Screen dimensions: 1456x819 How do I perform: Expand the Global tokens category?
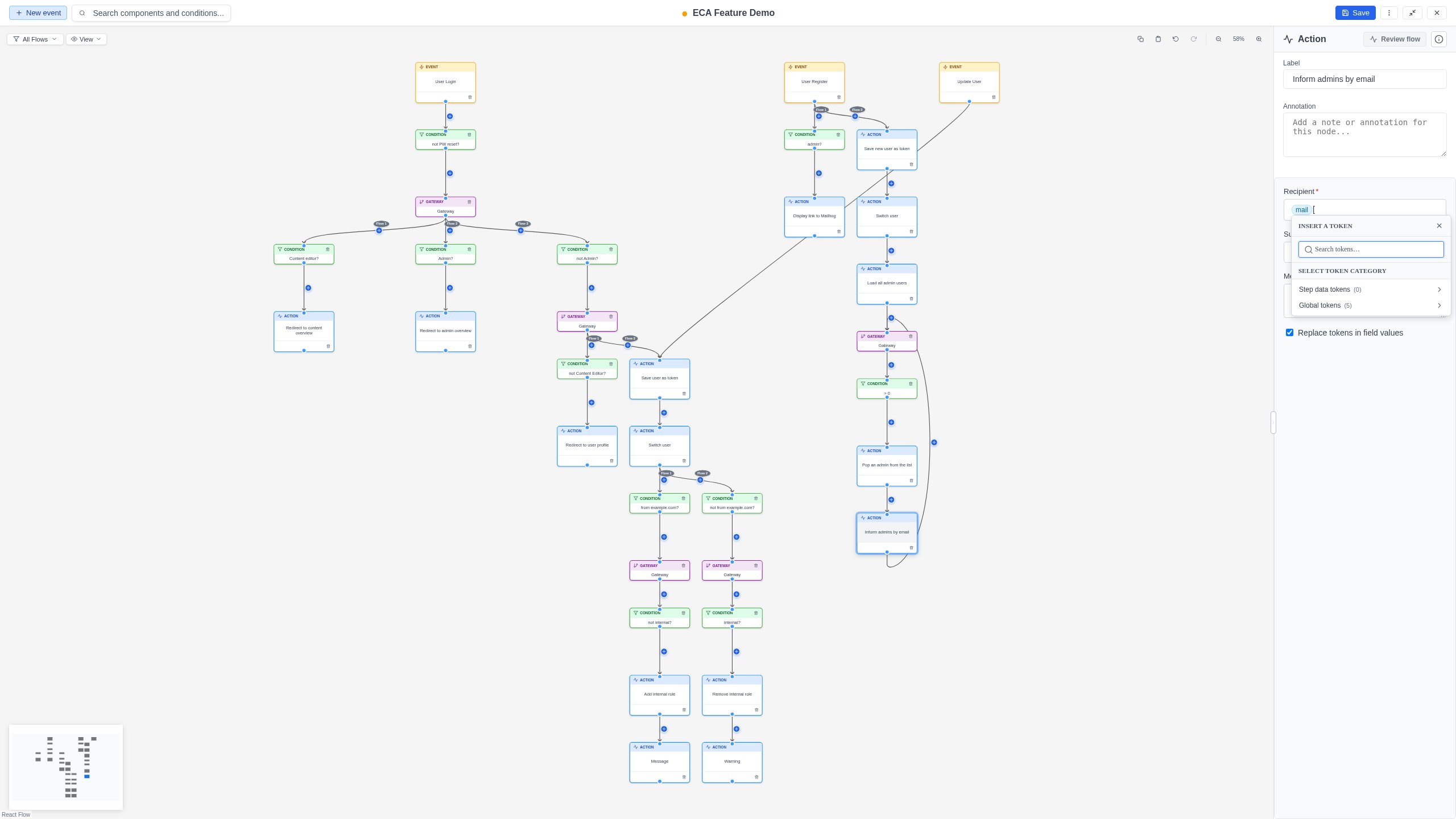coord(1371,305)
